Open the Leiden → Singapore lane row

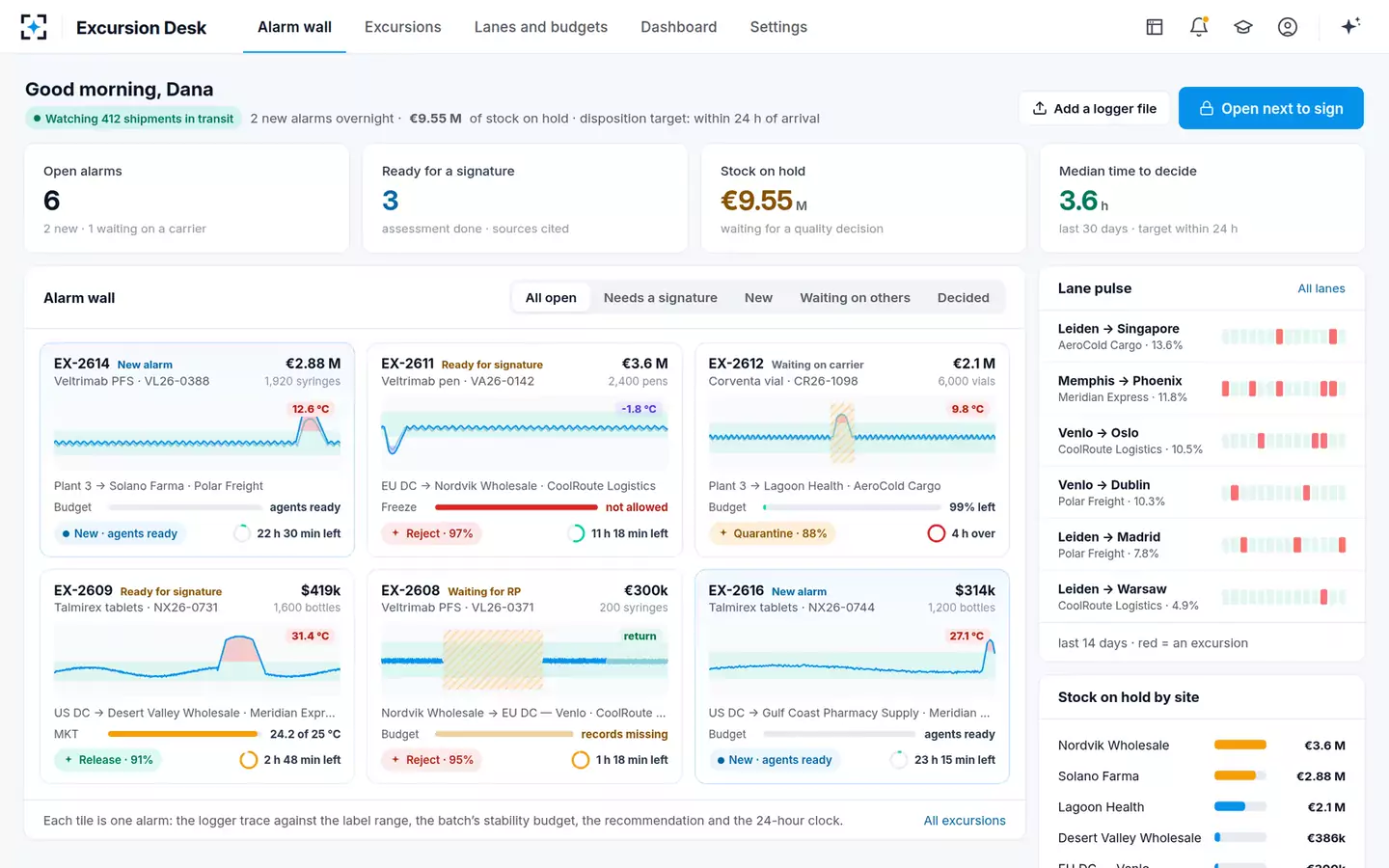pyautogui.click(x=1201, y=337)
